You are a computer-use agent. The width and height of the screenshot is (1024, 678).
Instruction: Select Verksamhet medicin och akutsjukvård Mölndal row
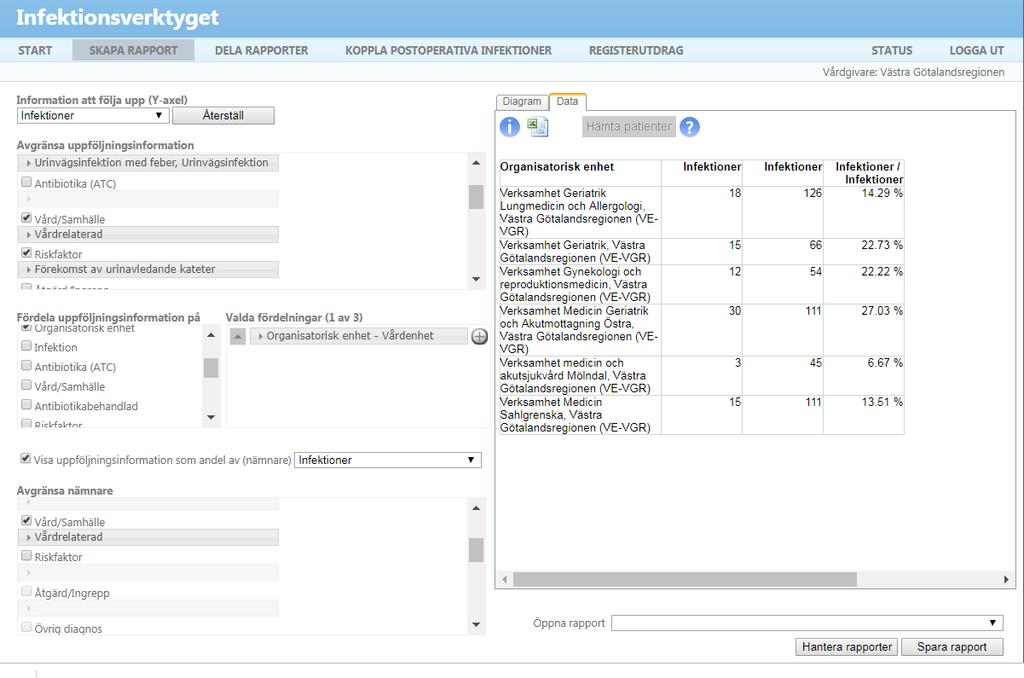tap(701, 376)
